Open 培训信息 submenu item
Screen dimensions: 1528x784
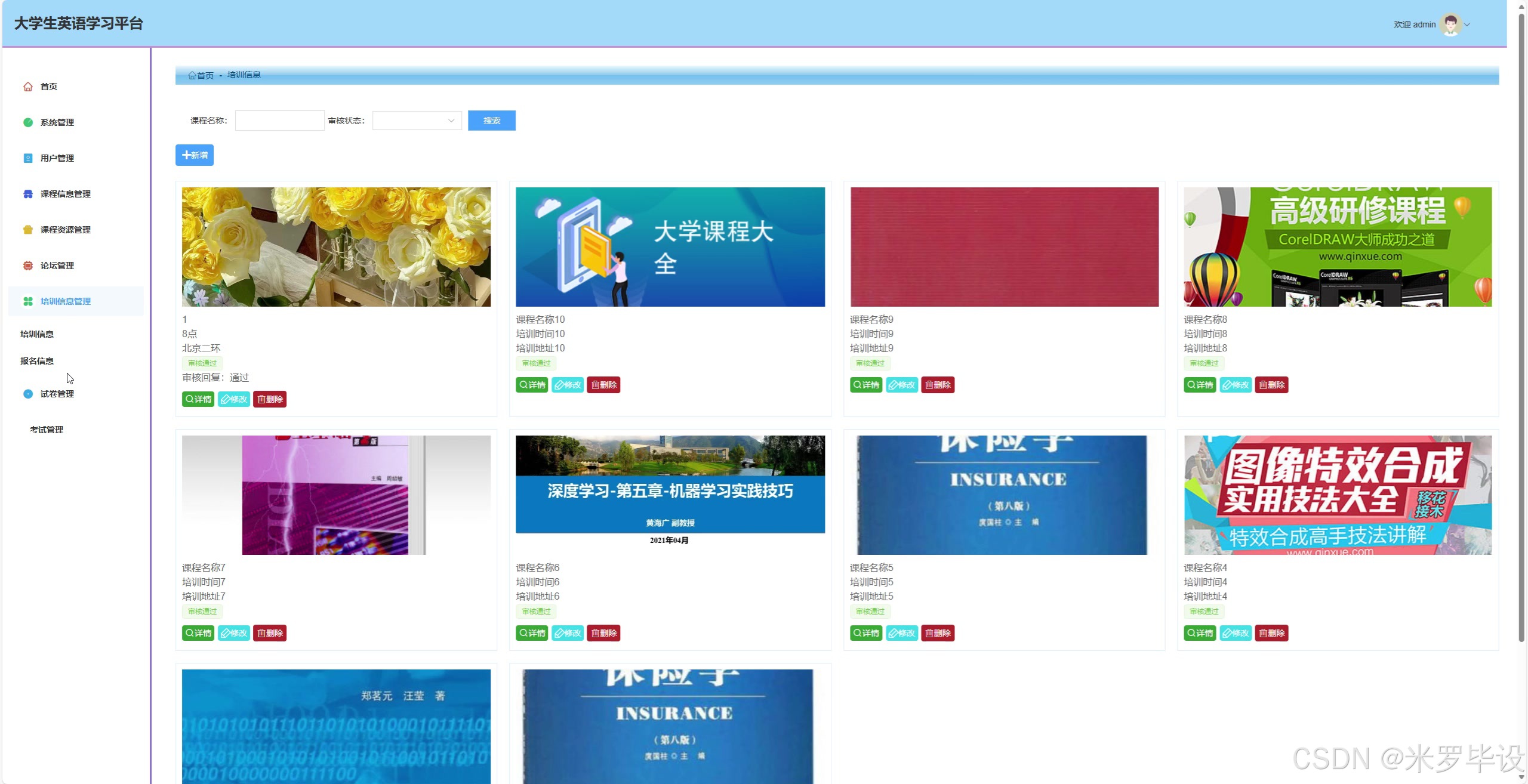pos(37,335)
